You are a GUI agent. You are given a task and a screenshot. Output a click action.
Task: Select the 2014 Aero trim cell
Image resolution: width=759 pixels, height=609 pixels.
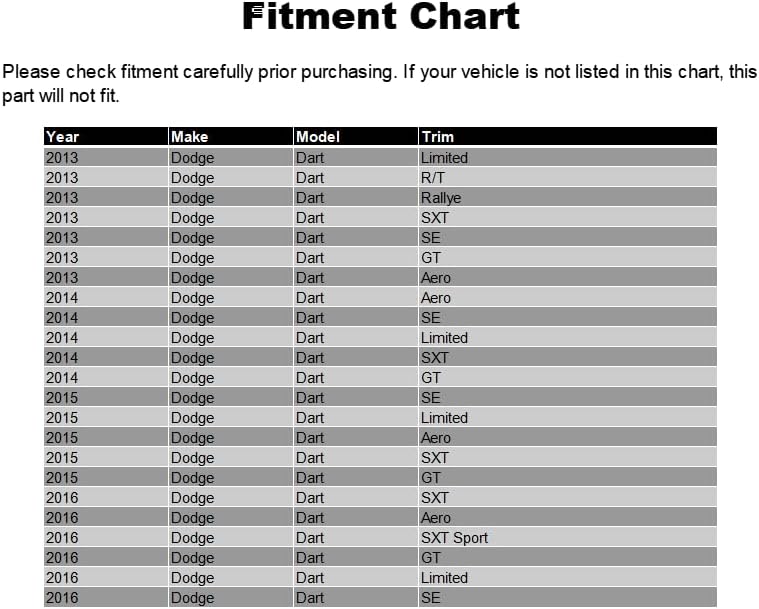(x=567, y=297)
